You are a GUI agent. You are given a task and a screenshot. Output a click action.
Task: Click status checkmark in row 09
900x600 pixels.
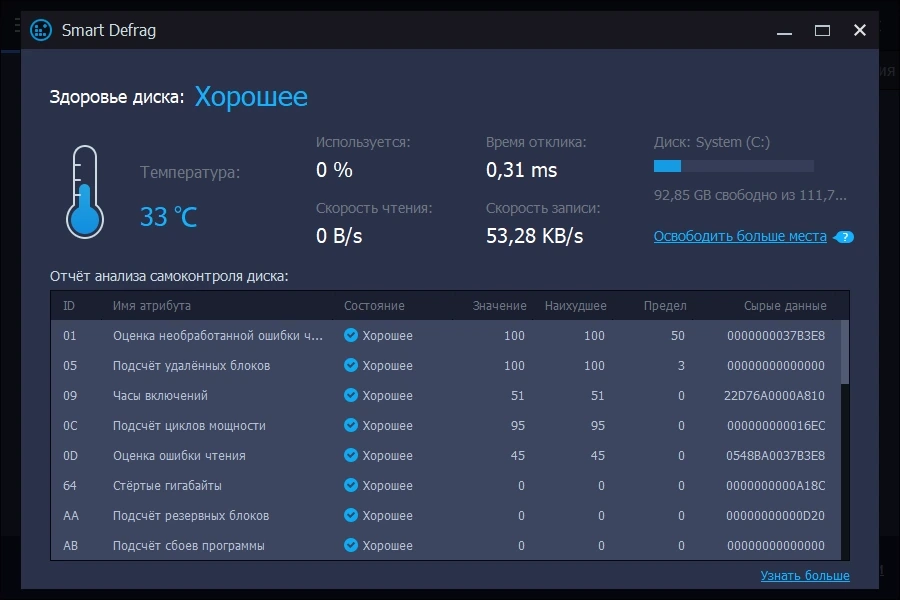tap(351, 395)
